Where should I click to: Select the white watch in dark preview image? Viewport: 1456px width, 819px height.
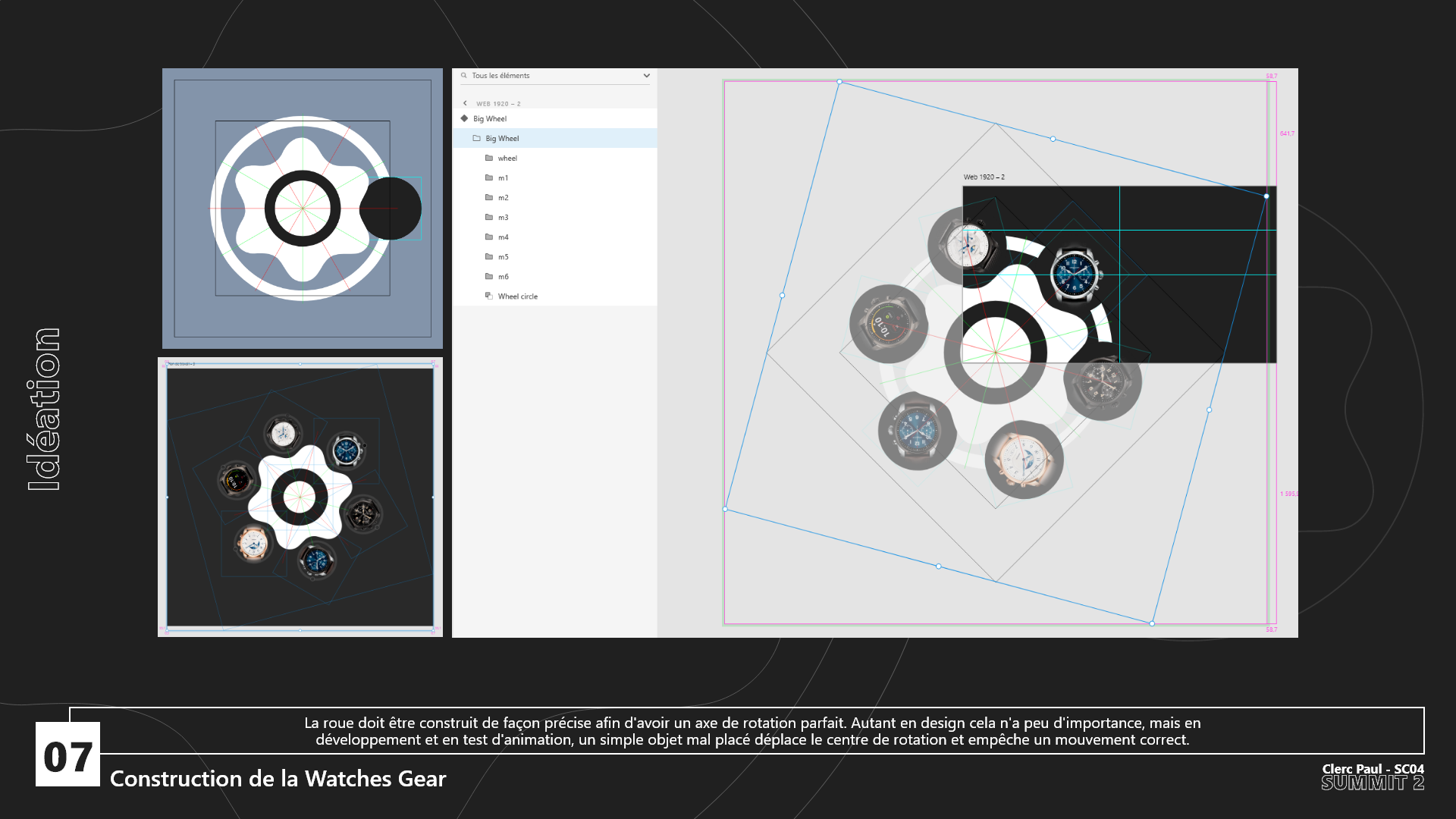pyautogui.click(x=283, y=434)
